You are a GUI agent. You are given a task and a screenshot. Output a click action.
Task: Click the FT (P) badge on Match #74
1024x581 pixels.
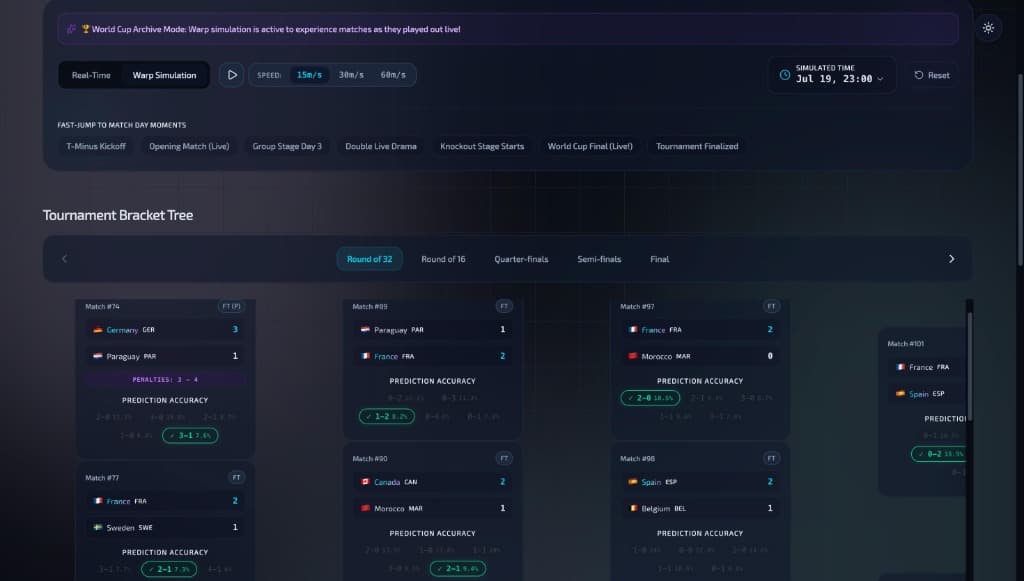tap(231, 306)
